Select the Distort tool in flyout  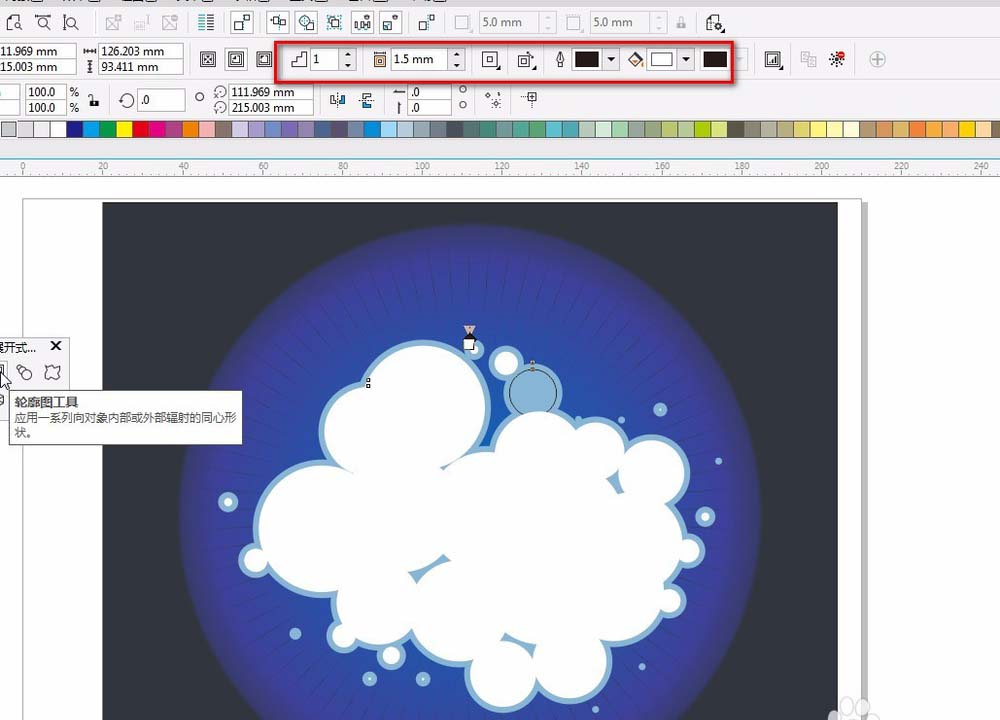52,372
